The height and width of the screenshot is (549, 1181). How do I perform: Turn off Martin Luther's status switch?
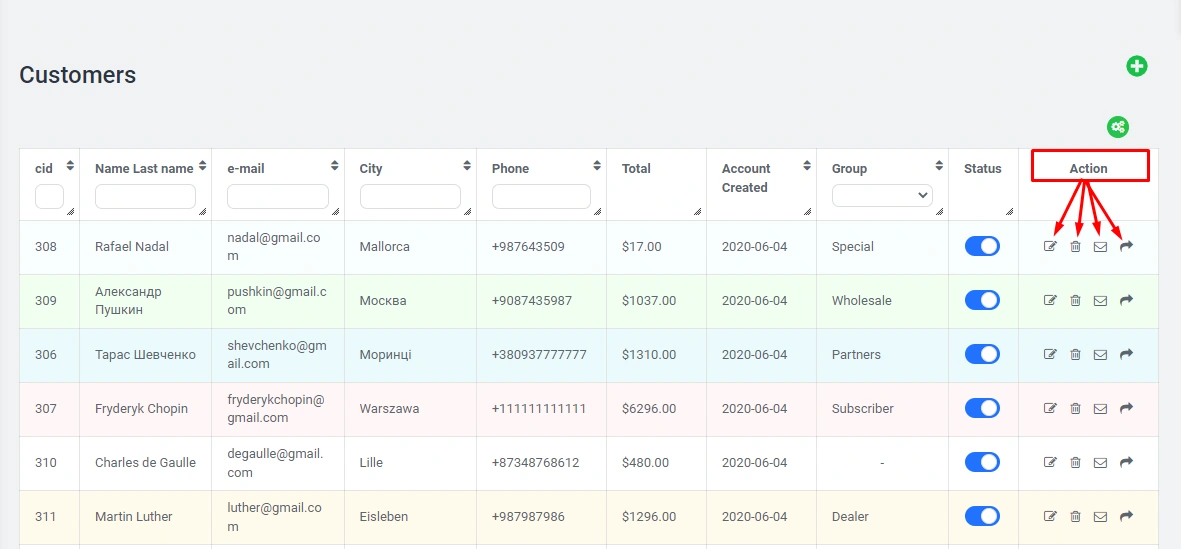coord(982,516)
